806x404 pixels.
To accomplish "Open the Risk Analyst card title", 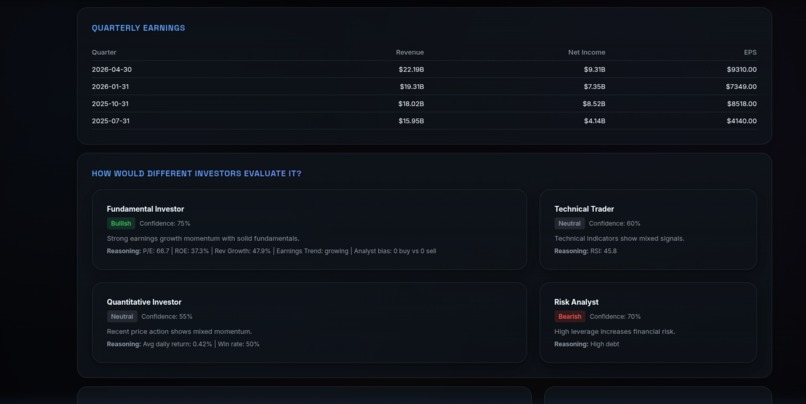I will pos(576,302).
